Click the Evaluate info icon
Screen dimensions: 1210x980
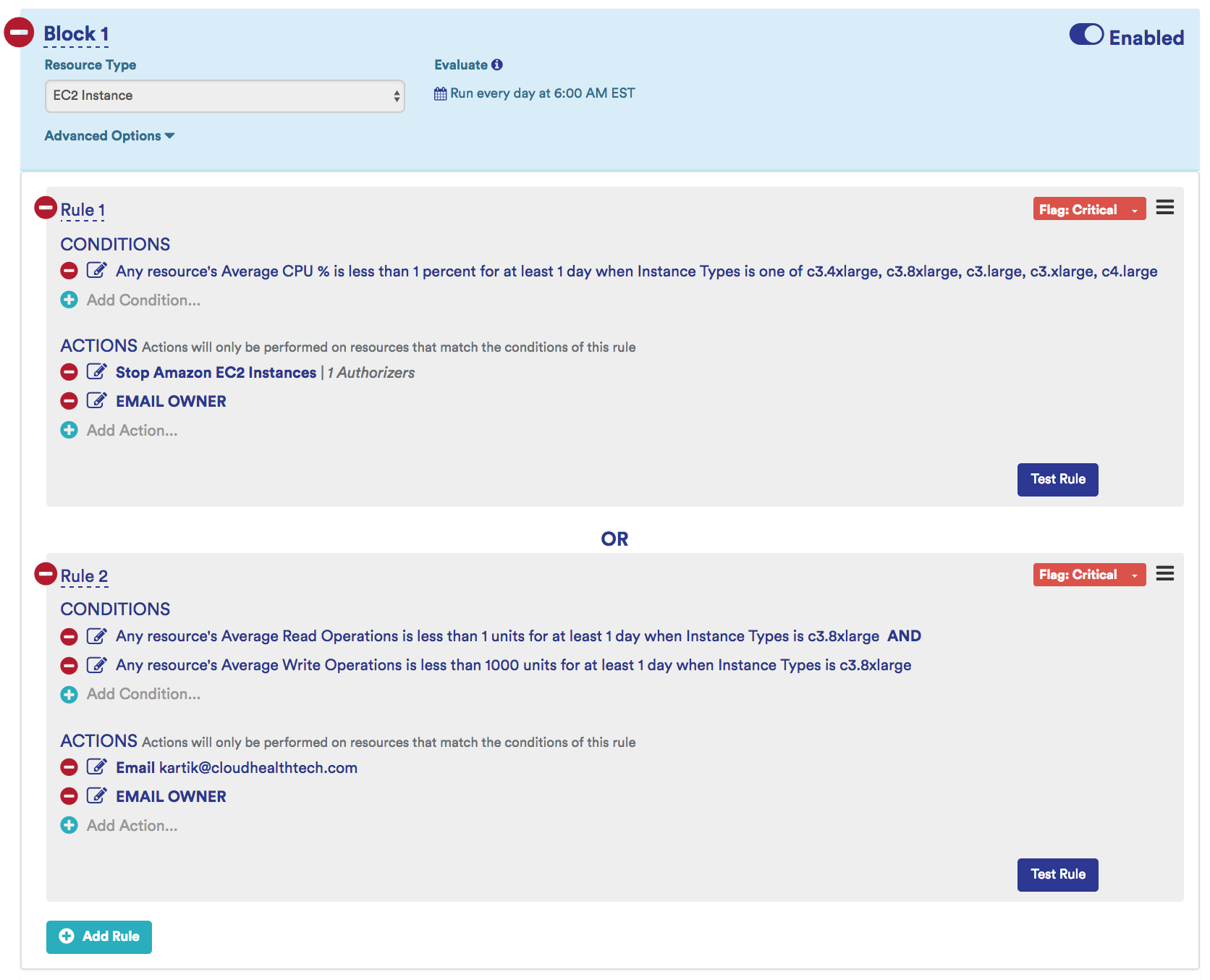(x=497, y=64)
